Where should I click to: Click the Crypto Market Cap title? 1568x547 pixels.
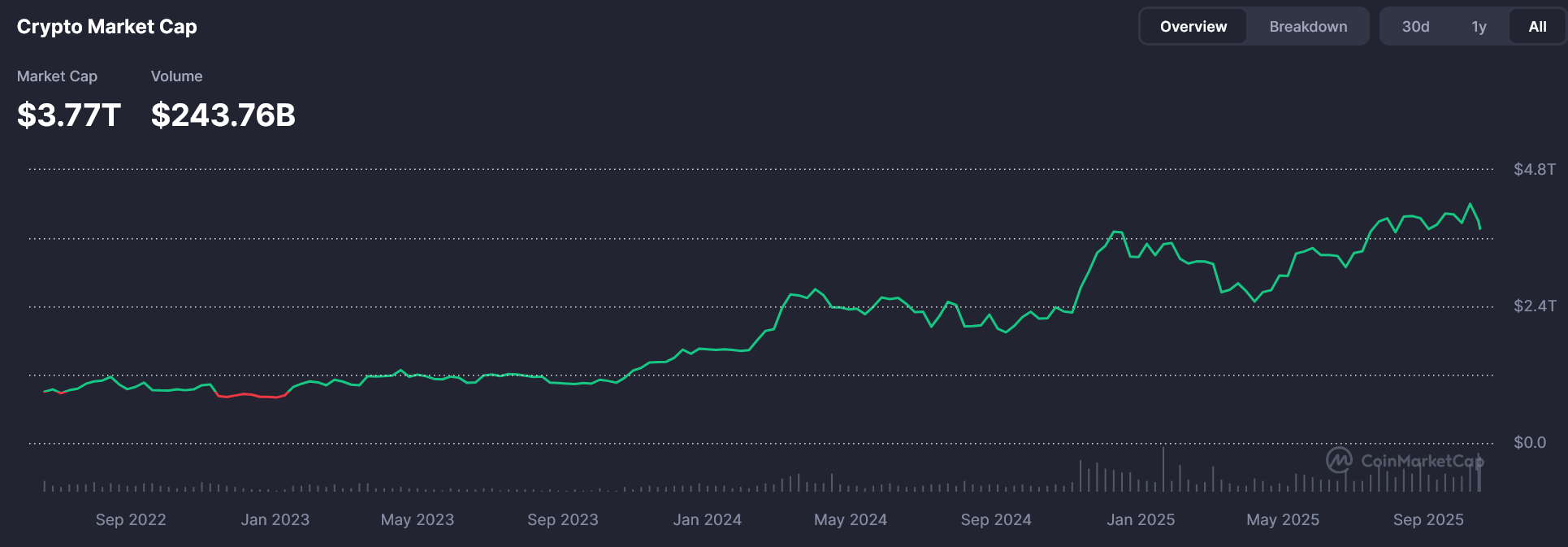click(x=106, y=27)
